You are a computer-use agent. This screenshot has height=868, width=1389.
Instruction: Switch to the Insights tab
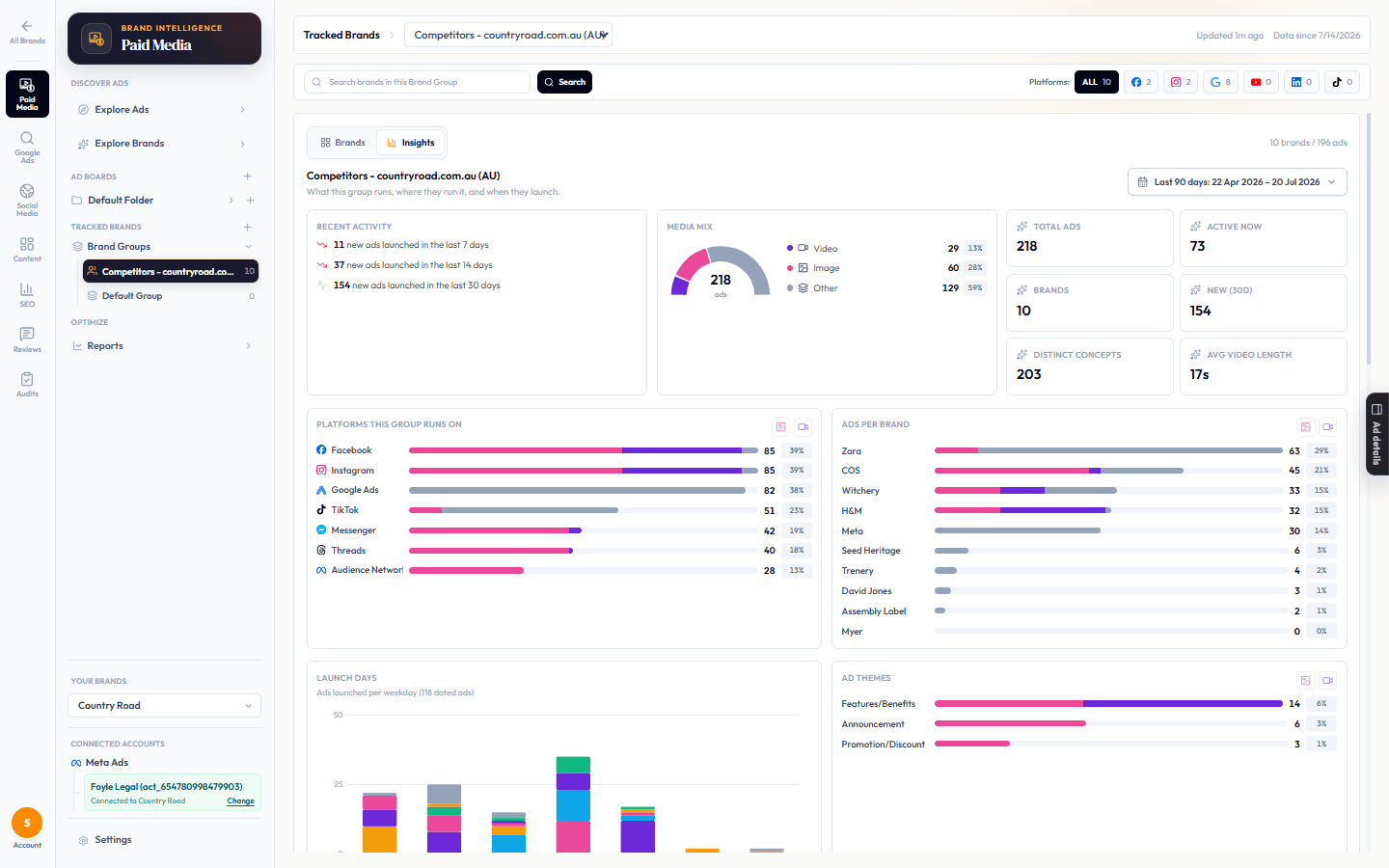tap(411, 143)
